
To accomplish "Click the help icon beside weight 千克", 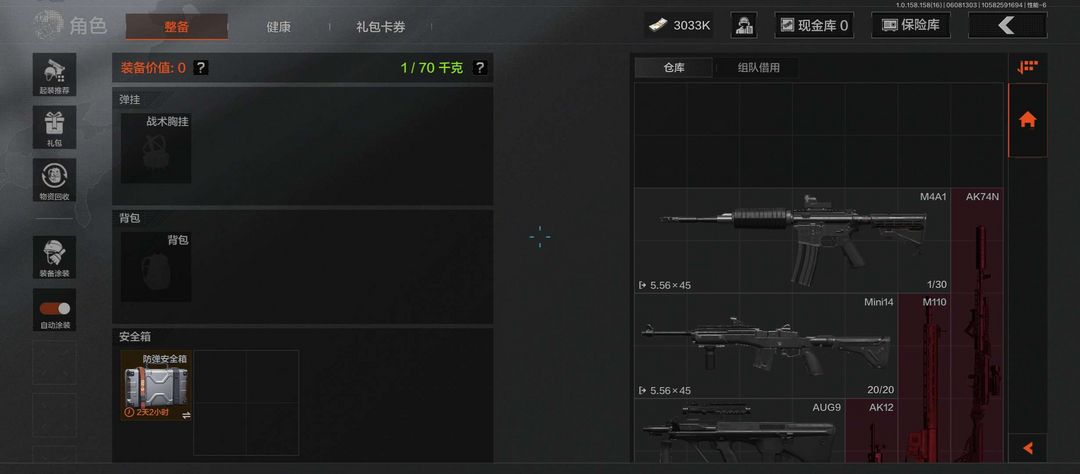I will 480,68.
